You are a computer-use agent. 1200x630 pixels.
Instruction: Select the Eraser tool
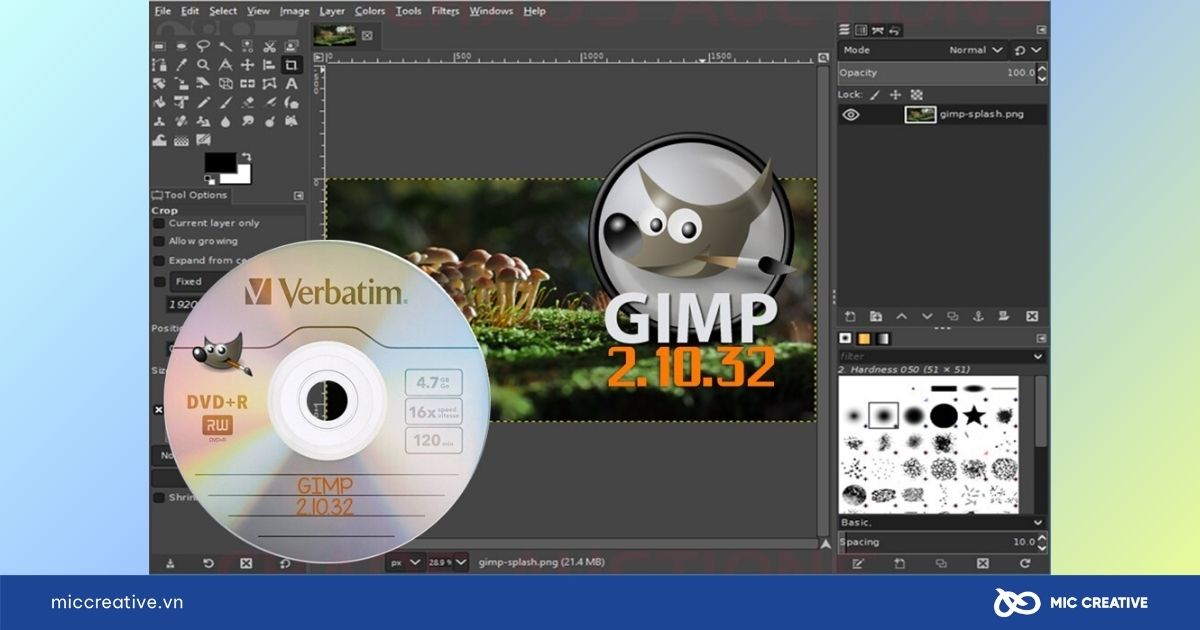[247, 102]
